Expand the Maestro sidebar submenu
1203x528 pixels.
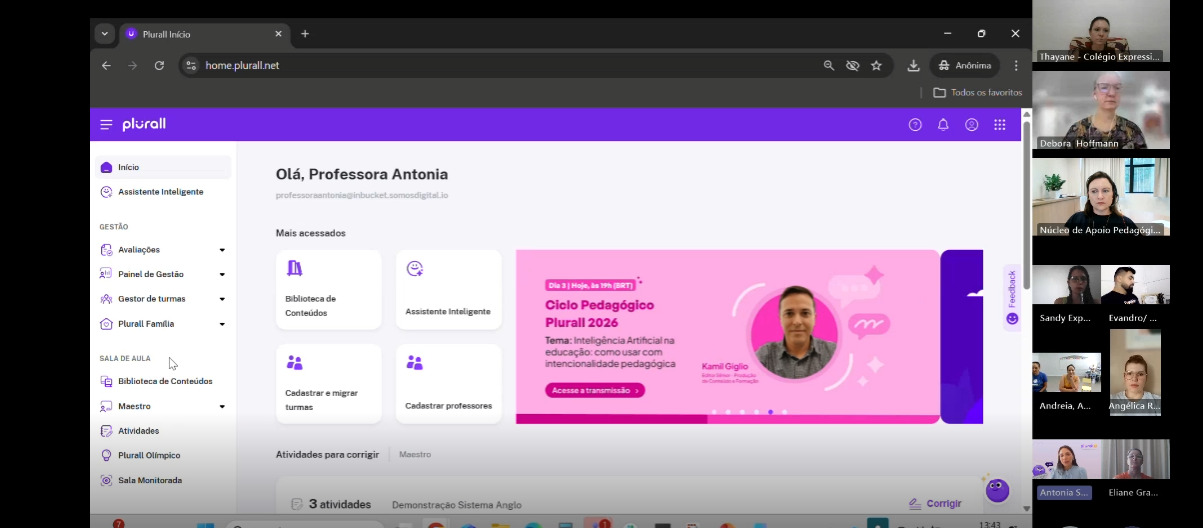(222, 407)
